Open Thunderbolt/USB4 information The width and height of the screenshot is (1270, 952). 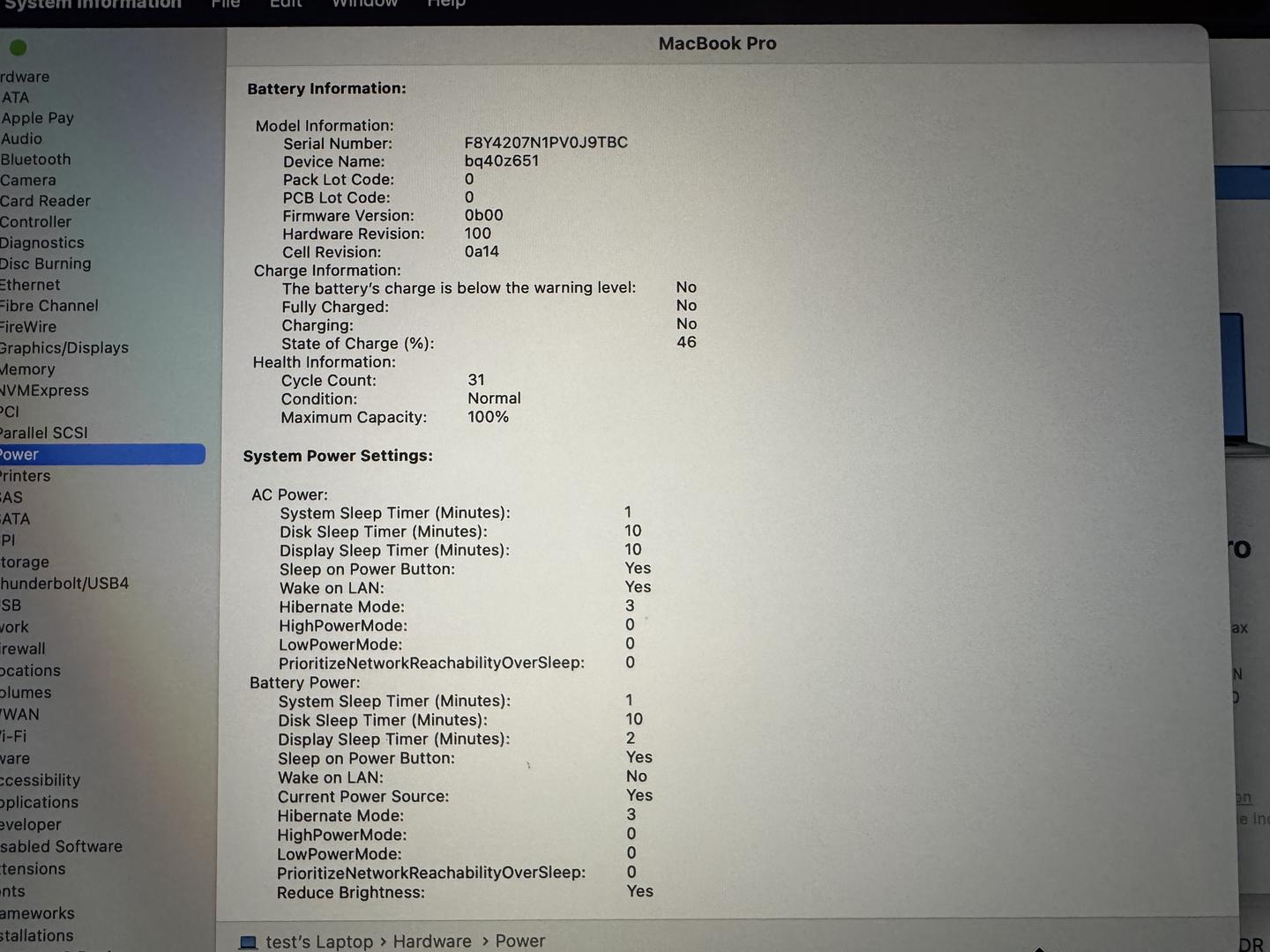(64, 584)
